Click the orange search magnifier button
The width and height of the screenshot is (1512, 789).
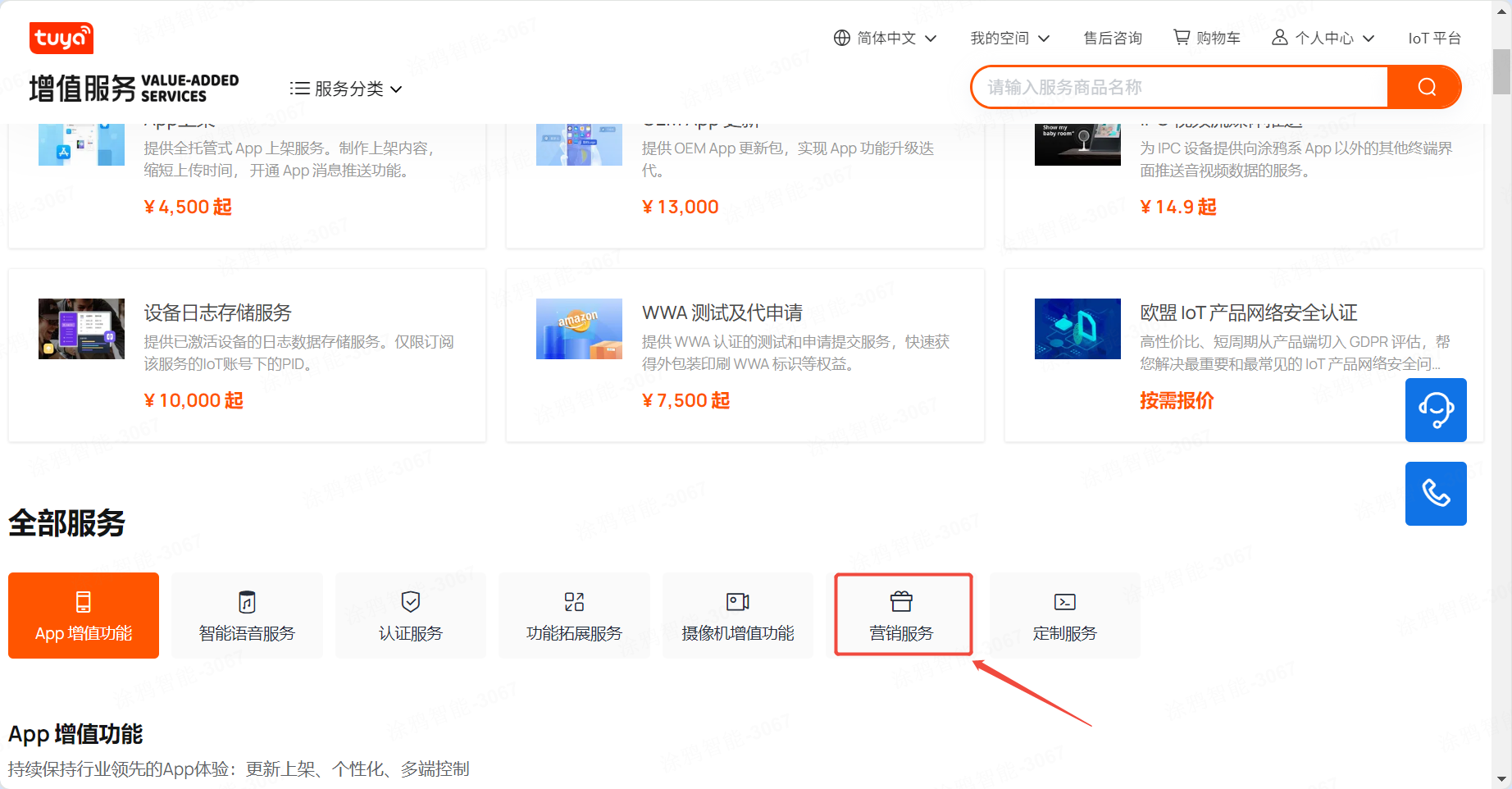pyautogui.click(x=1425, y=87)
